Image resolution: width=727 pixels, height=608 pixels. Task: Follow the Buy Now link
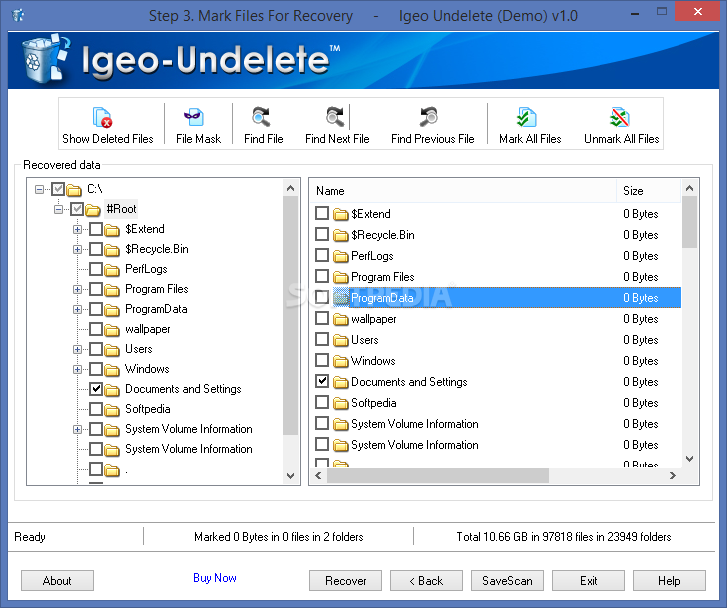click(215, 578)
